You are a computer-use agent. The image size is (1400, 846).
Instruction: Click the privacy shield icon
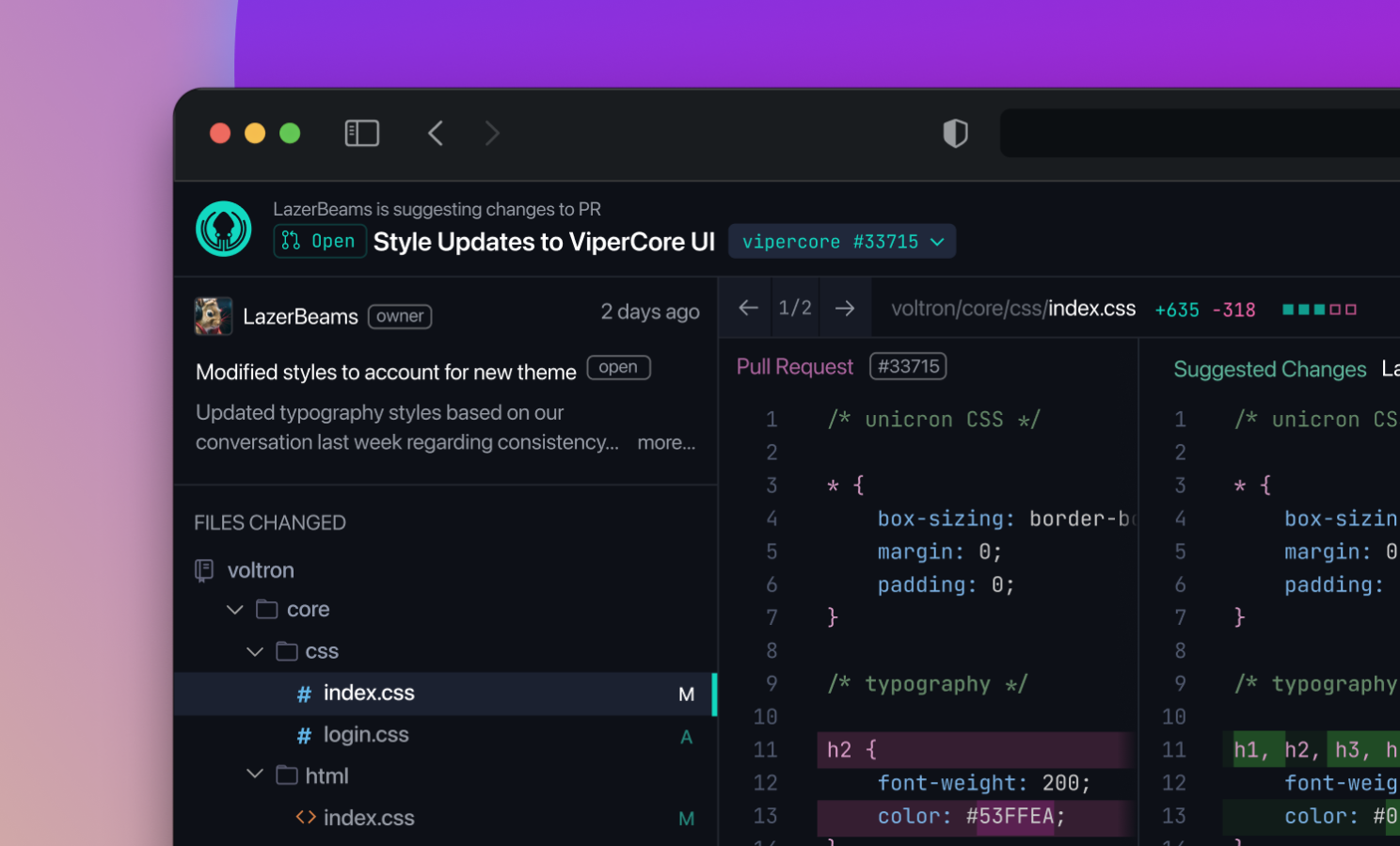[x=955, y=134]
